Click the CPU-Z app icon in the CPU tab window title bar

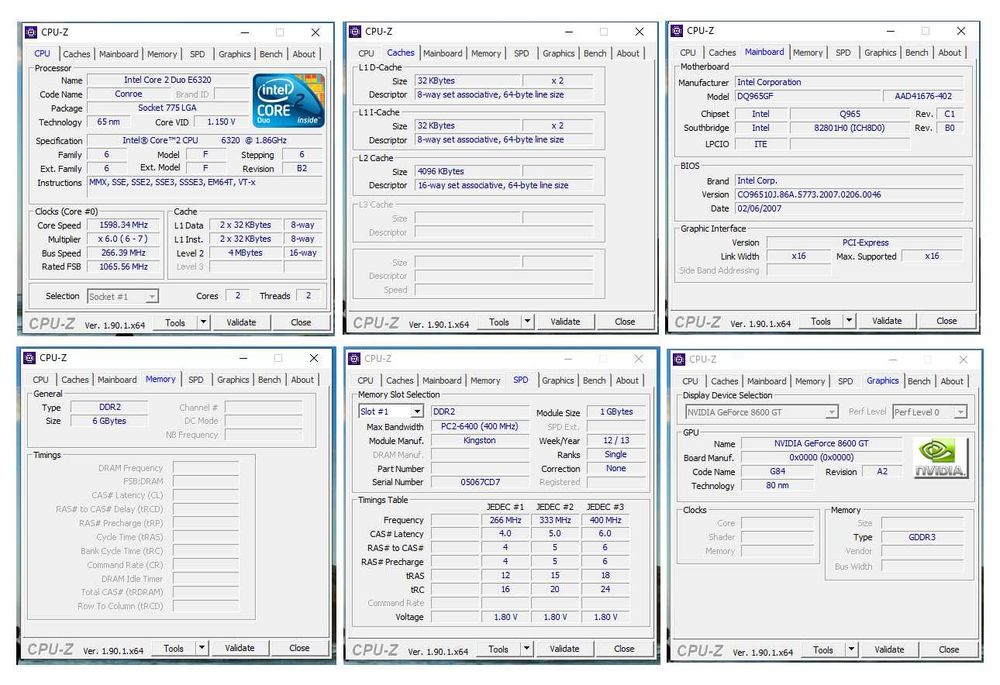coord(31,32)
